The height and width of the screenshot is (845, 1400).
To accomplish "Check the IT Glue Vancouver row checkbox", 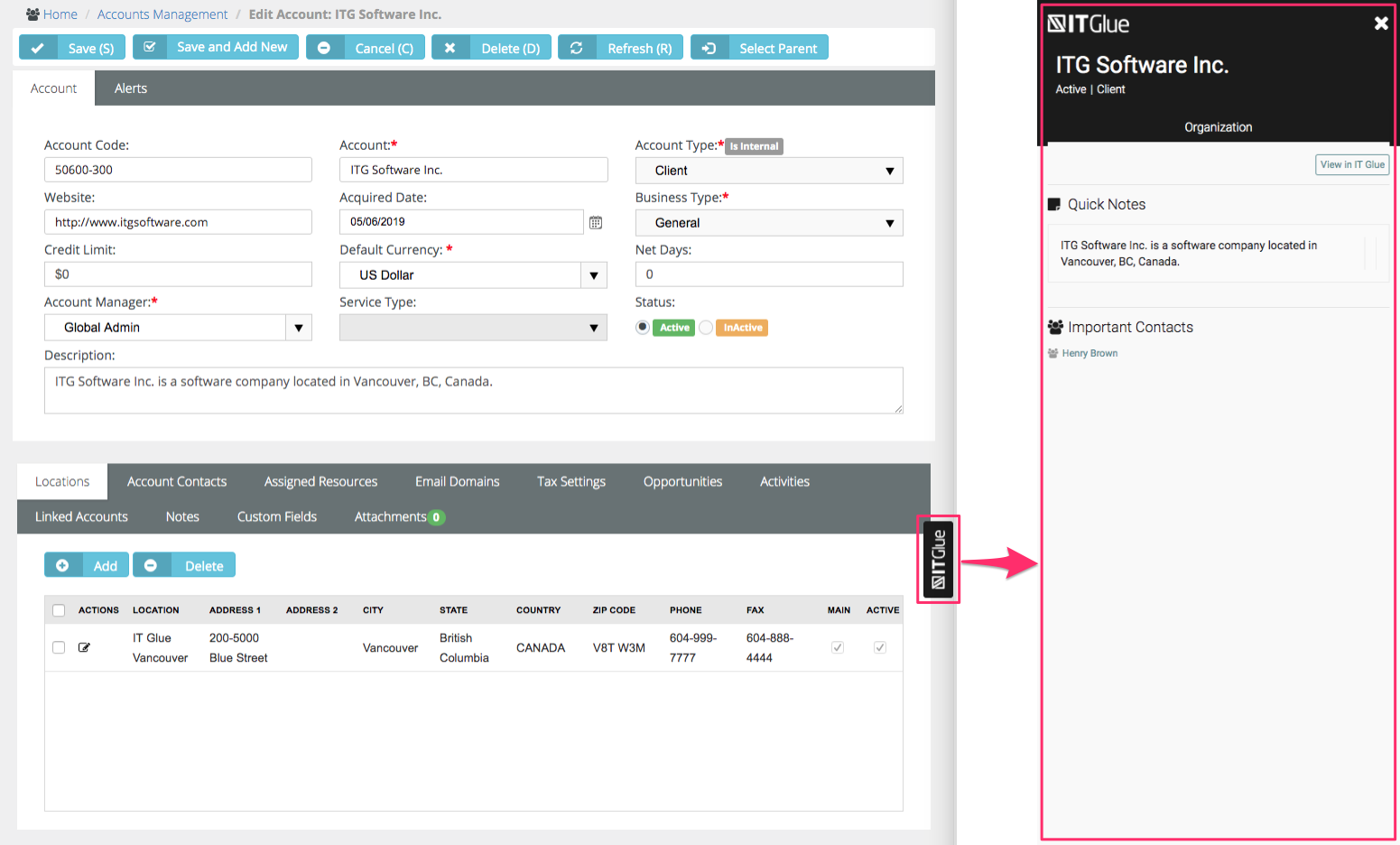I will tap(59, 647).
